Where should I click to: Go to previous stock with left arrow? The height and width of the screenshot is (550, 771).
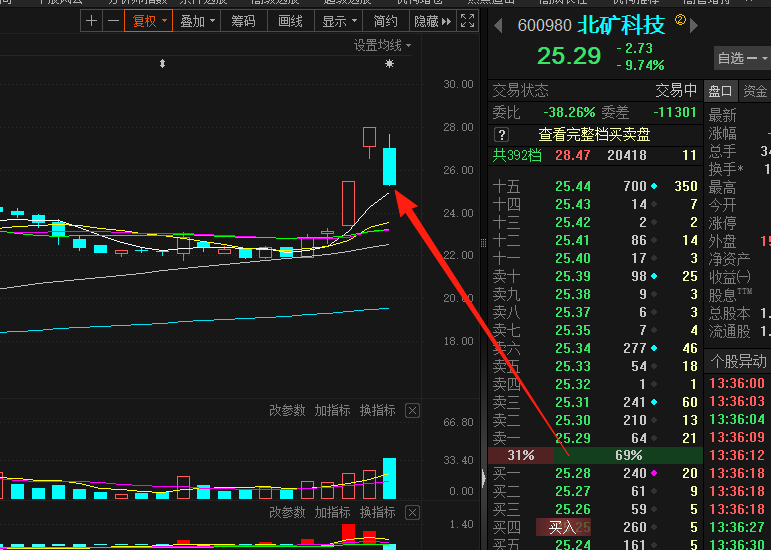(x=498, y=26)
